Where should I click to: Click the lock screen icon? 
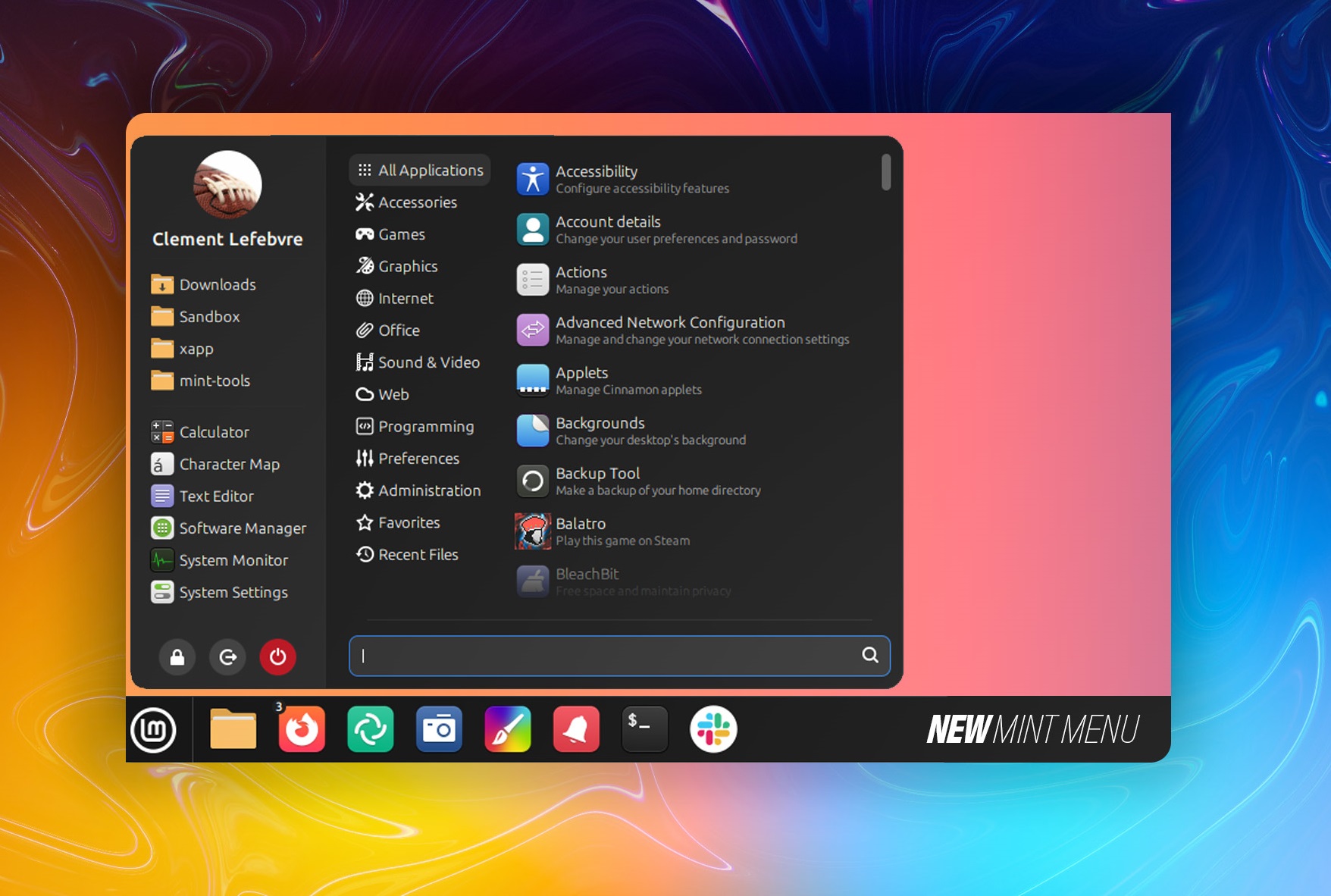[177, 656]
